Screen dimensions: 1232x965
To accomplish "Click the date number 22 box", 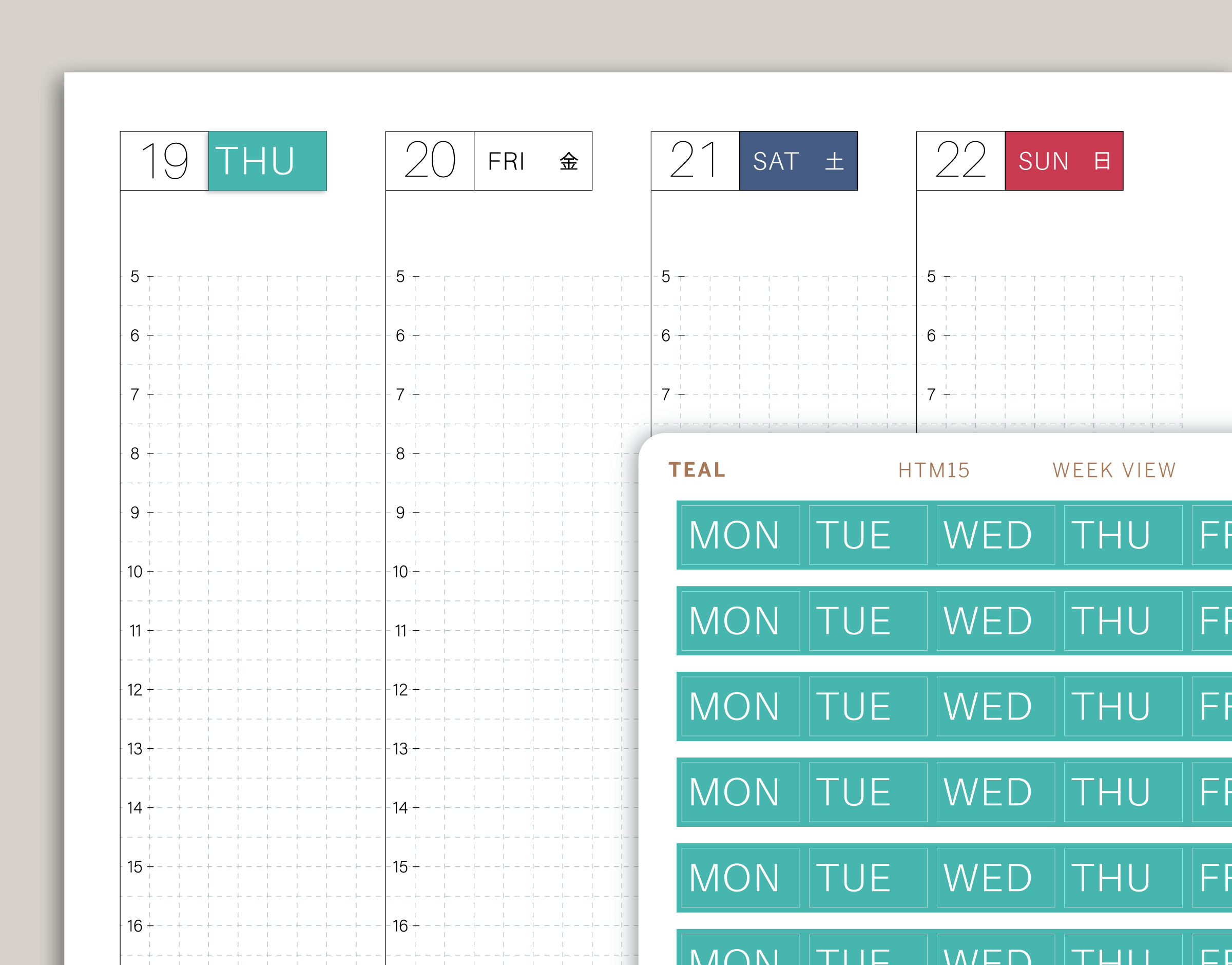I will pyautogui.click(x=960, y=161).
